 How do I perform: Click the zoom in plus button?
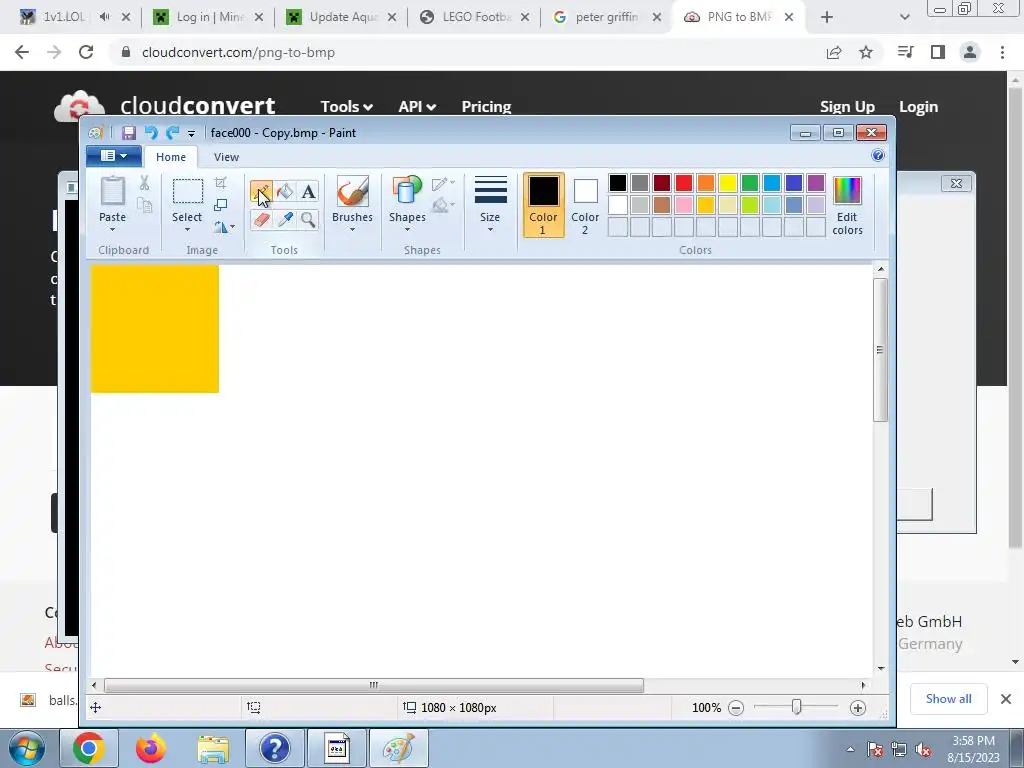(x=858, y=708)
